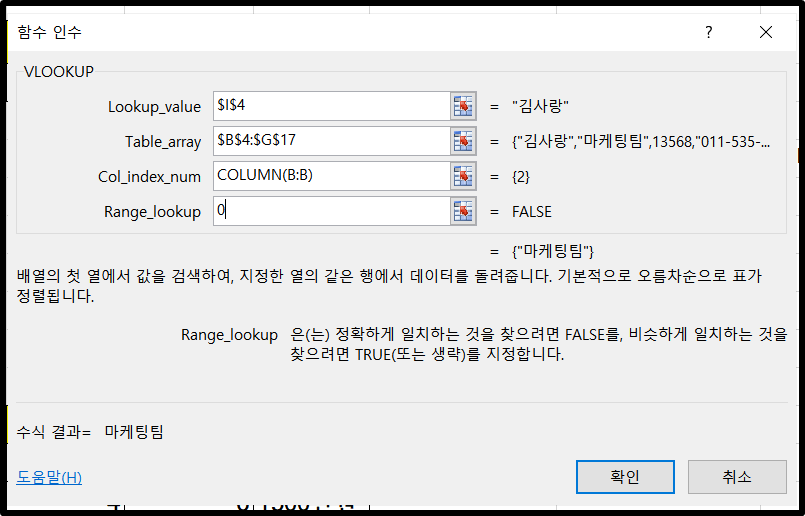805x516 pixels.
Task: Click the Range_lookup input field
Action: [332, 211]
